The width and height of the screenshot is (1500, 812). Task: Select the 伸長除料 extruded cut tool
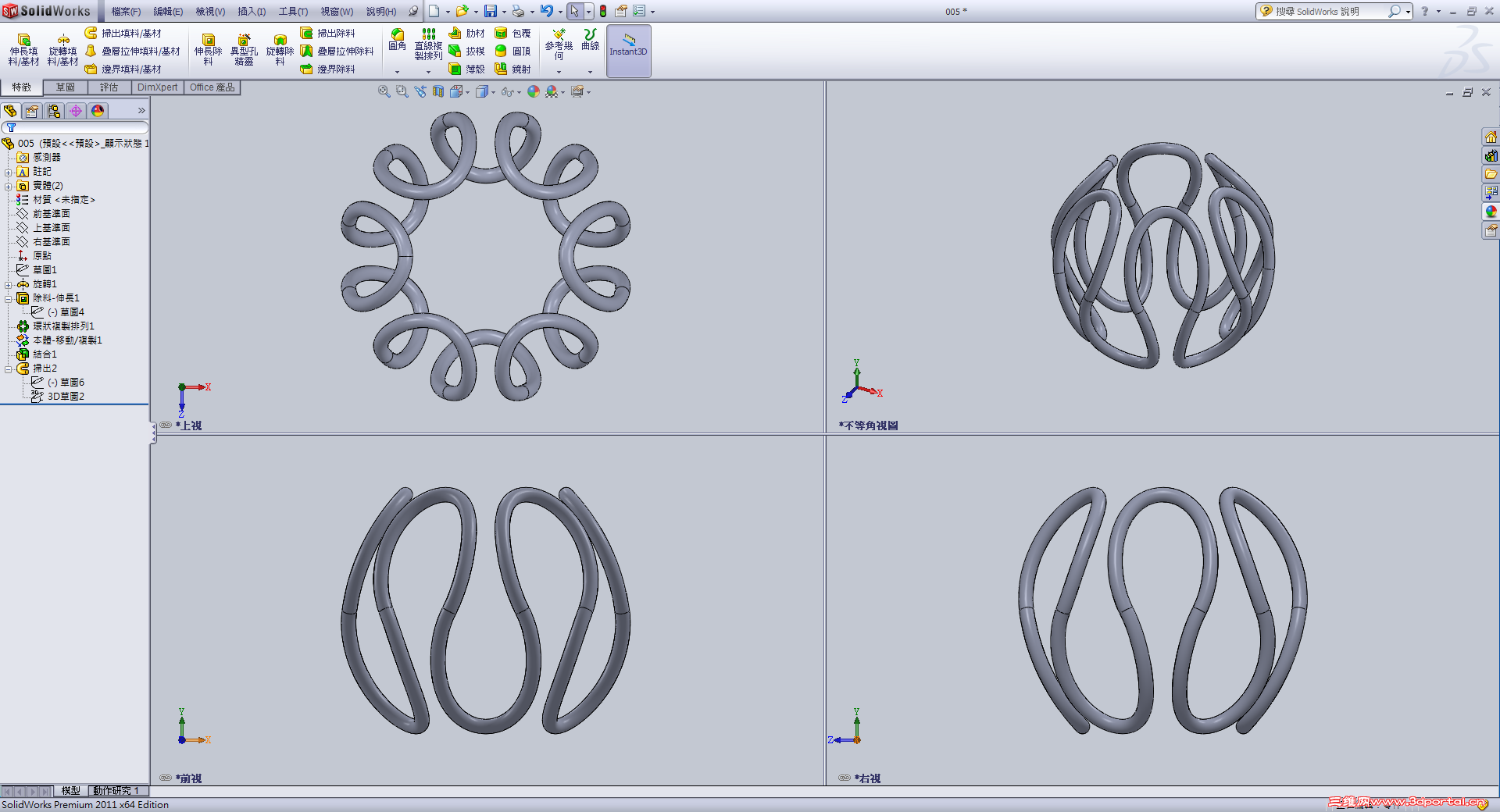click(x=208, y=50)
